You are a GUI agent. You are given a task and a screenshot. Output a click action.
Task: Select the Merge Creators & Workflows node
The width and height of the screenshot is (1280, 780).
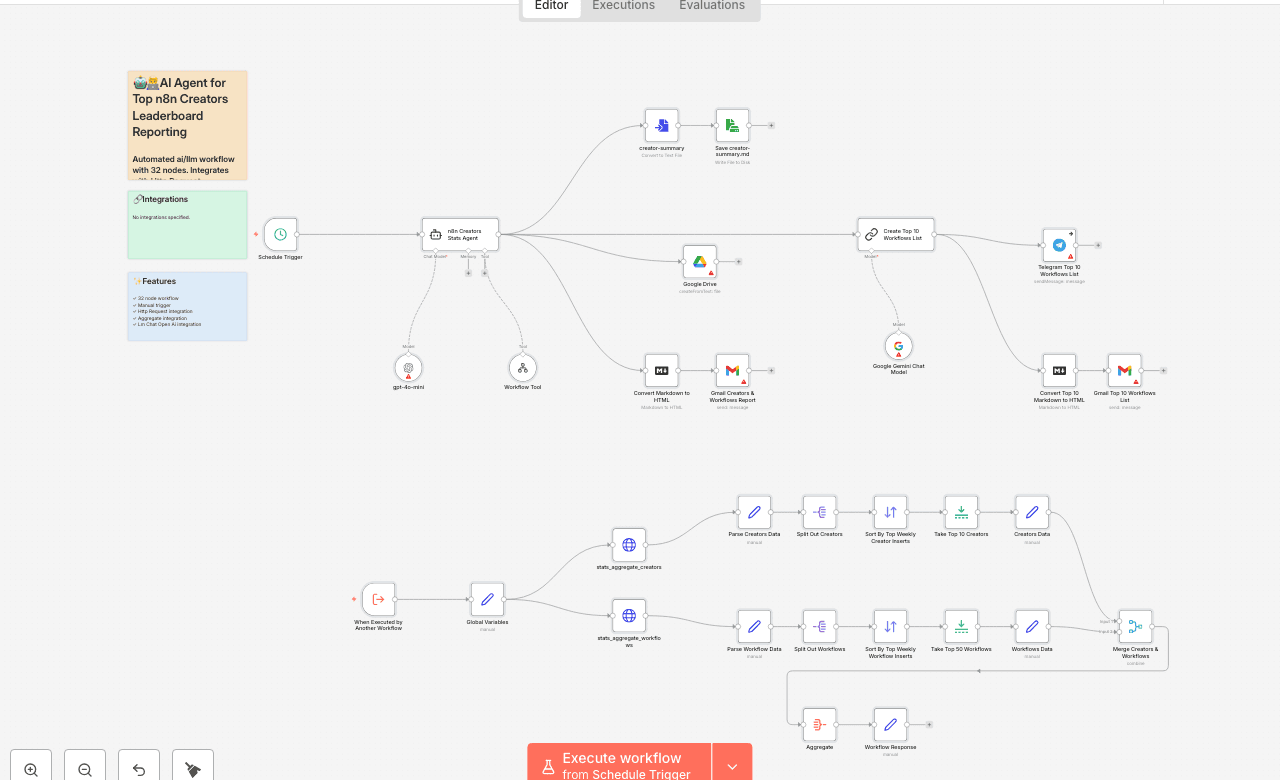pos(1135,626)
